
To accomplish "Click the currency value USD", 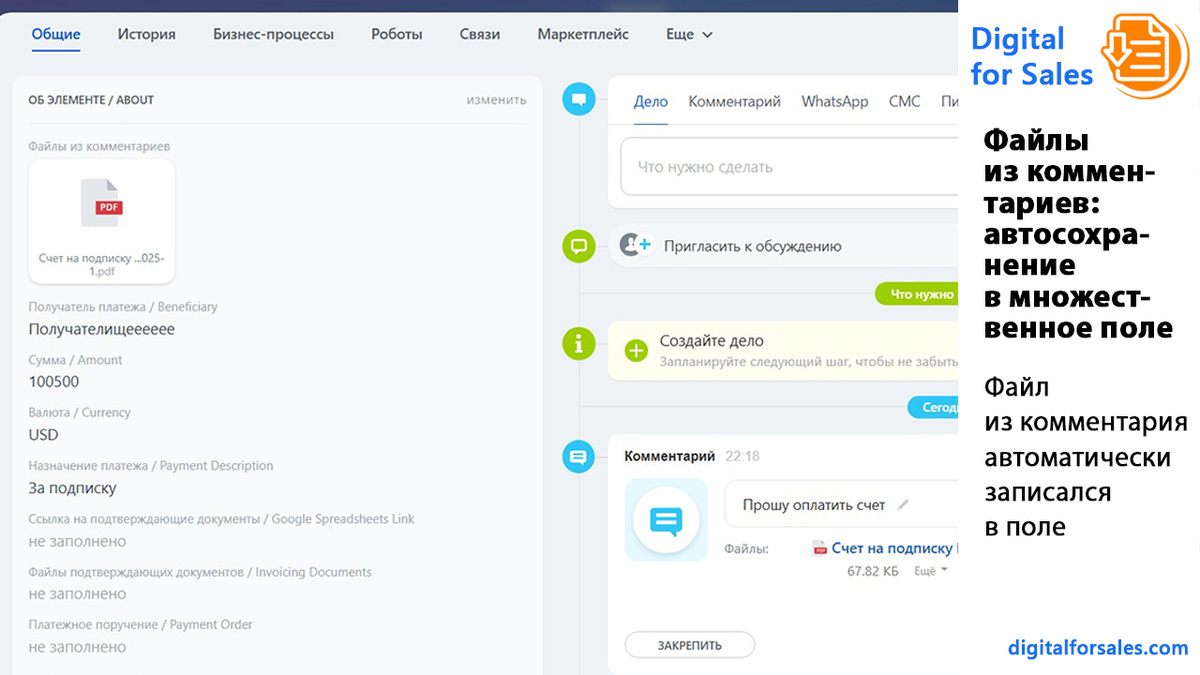I will tap(44, 435).
